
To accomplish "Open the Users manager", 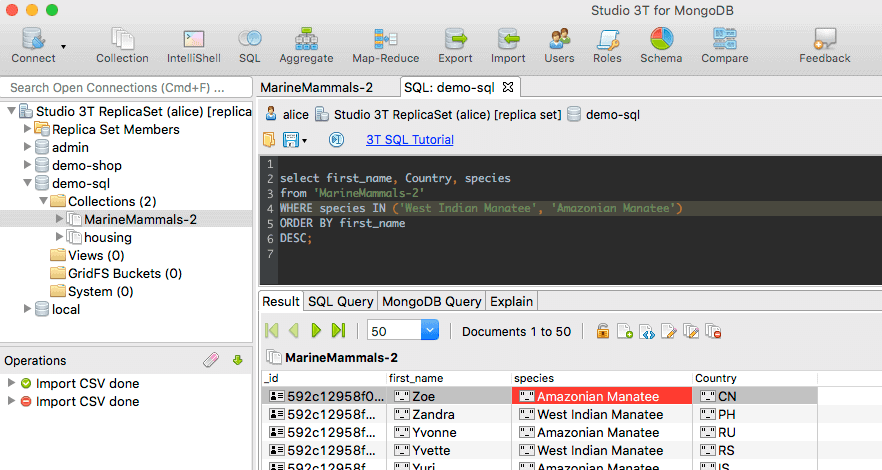I will (559, 46).
